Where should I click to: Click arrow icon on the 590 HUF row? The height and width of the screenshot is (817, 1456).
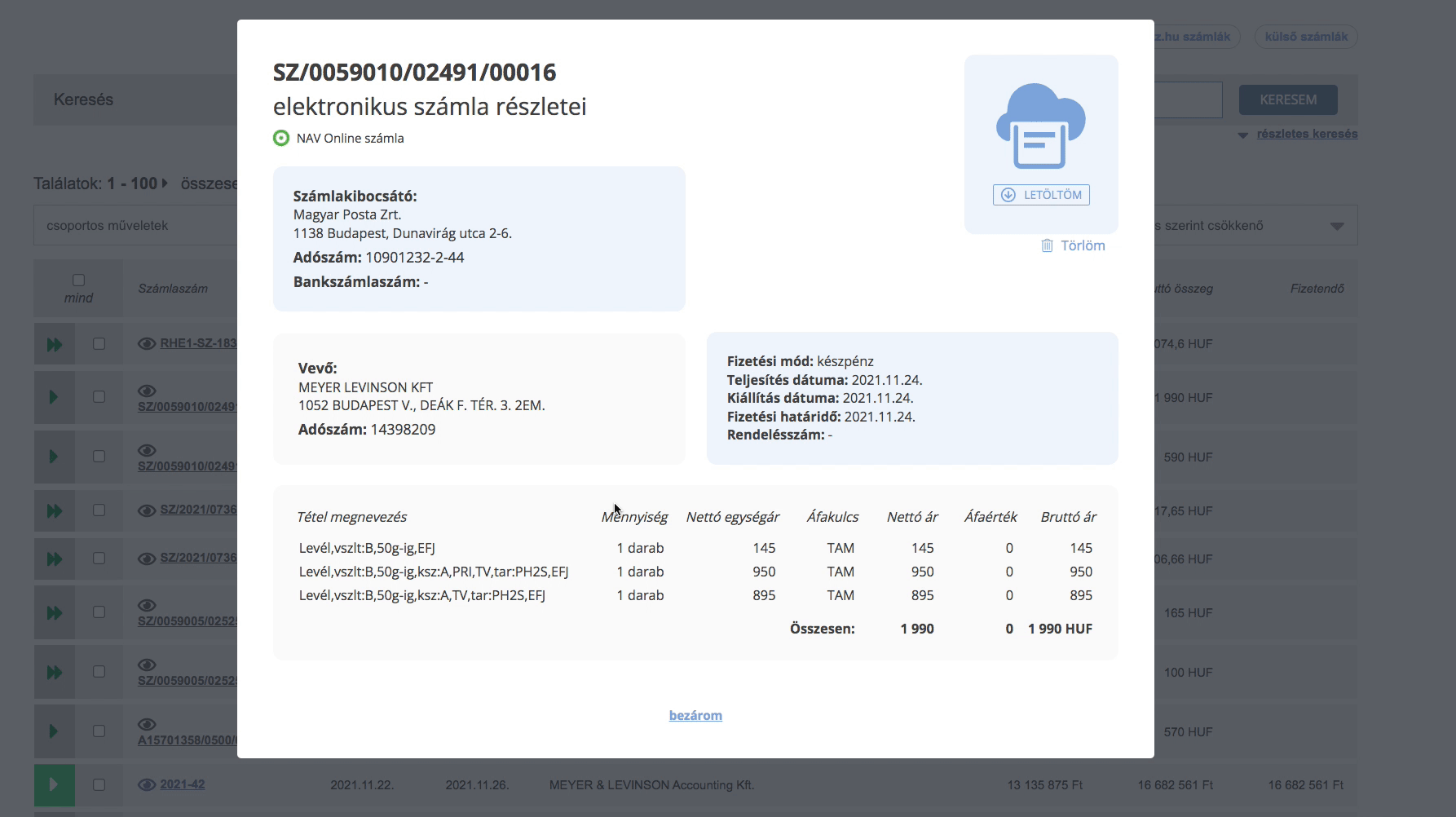pos(55,457)
